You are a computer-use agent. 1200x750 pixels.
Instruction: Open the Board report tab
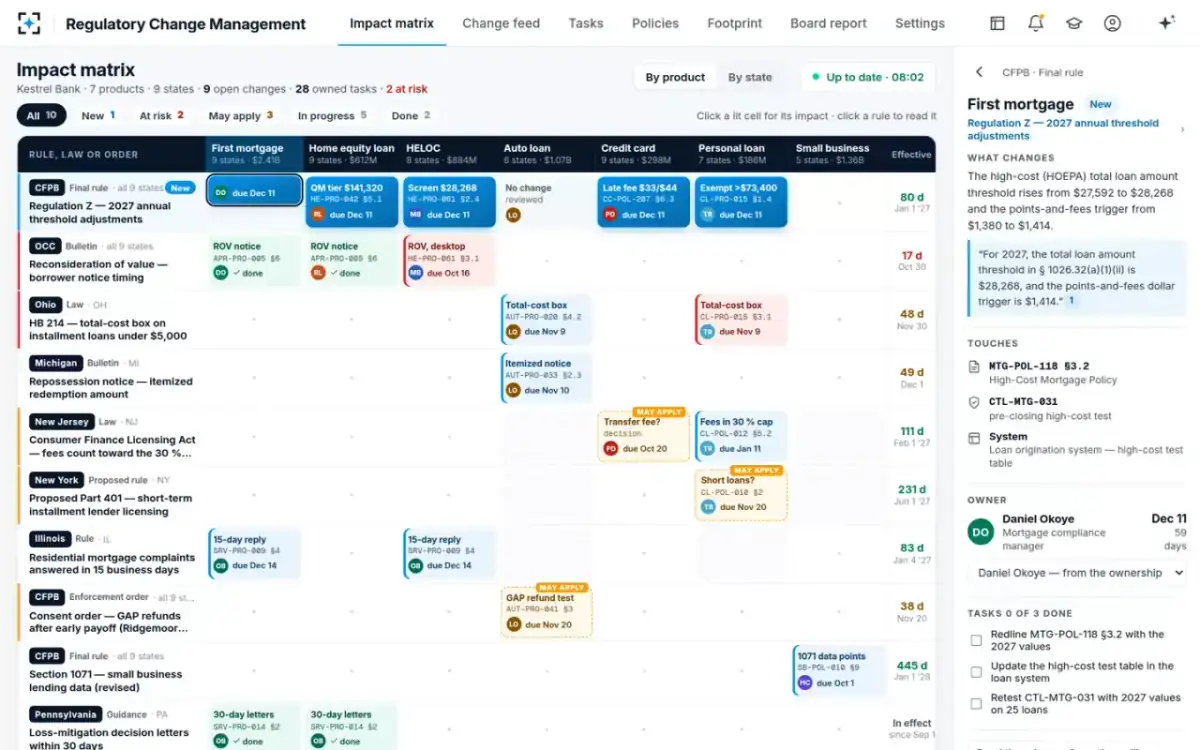829,23
